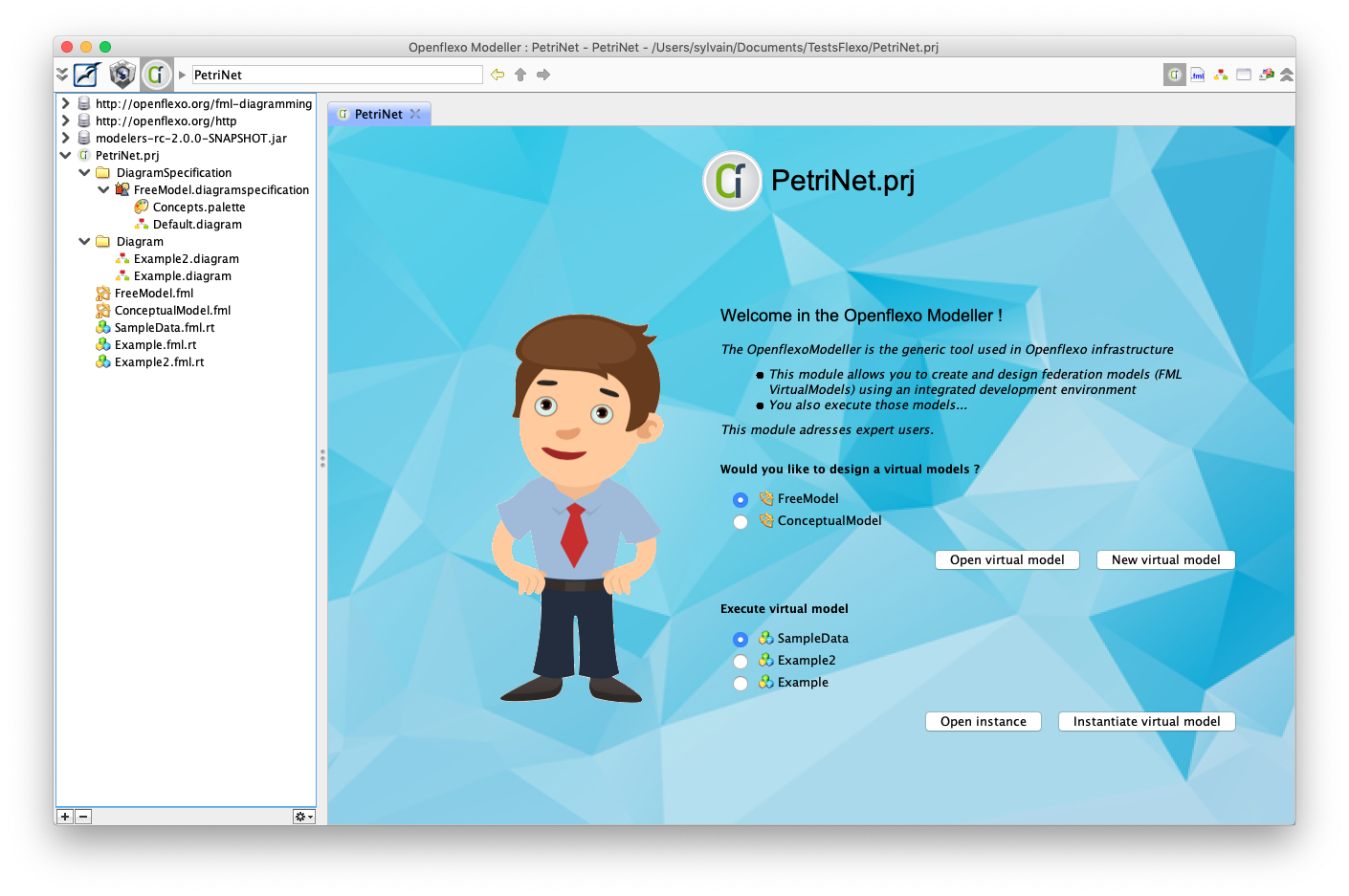Click the PetriNet location text field
The width and height of the screenshot is (1349, 896).
click(337, 75)
